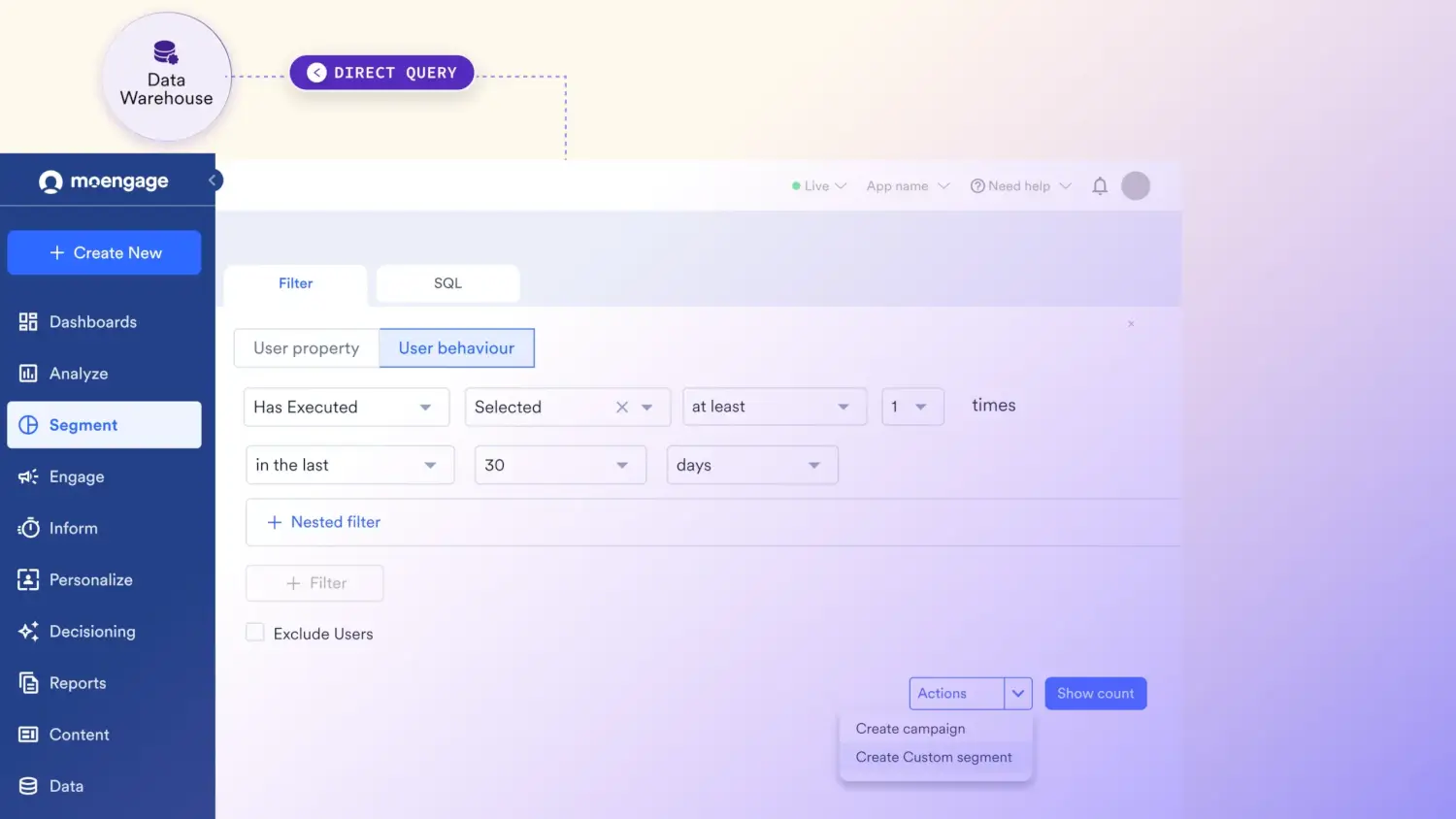Viewport: 1456px width, 819px height.
Task: Check the Exclude Users checkbox
Action: [x=255, y=633]
